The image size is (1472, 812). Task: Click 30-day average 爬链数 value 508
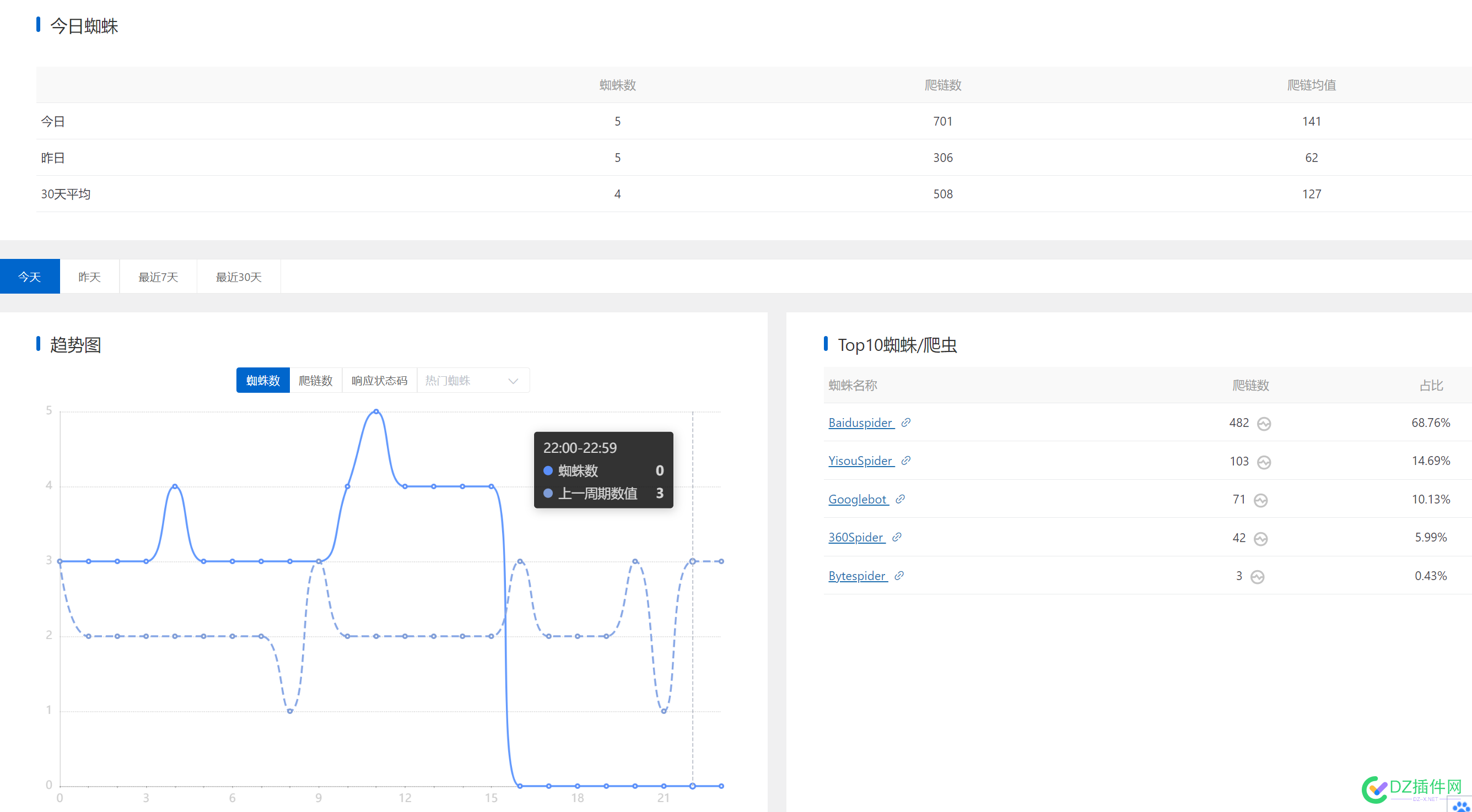943,194
